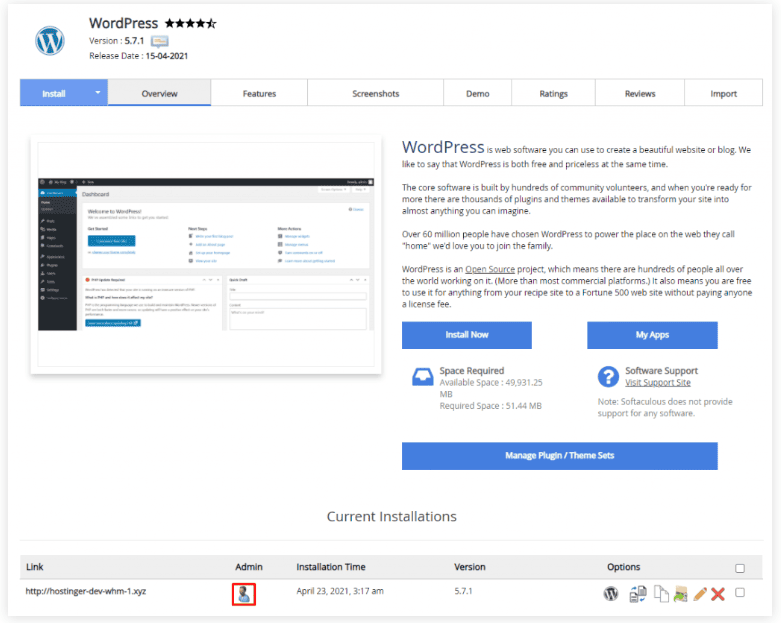
Task: Check the box for the hostinger-dev-whm-1.xyz installation
Action: tap(740, 592)
